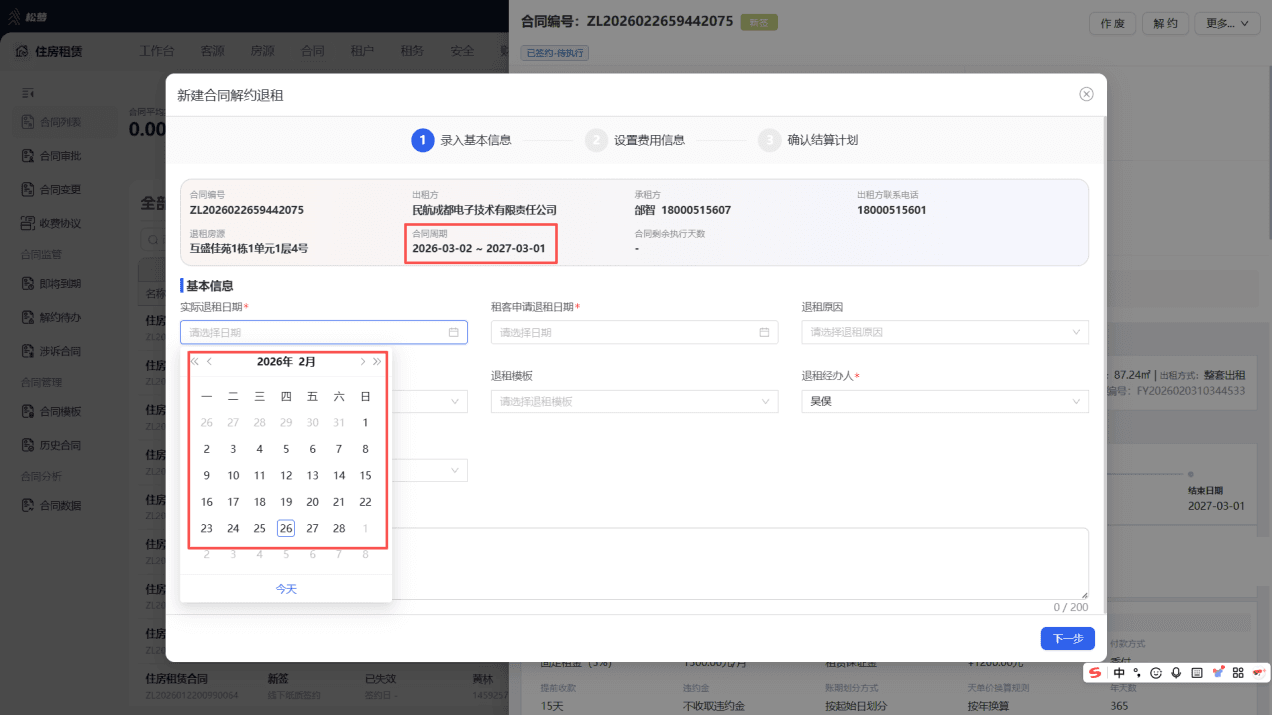Image resolution: width=1272 pixels, height=715 pixels.
Task: Go to previous year in date picker
Action: [x=195, y=362]
